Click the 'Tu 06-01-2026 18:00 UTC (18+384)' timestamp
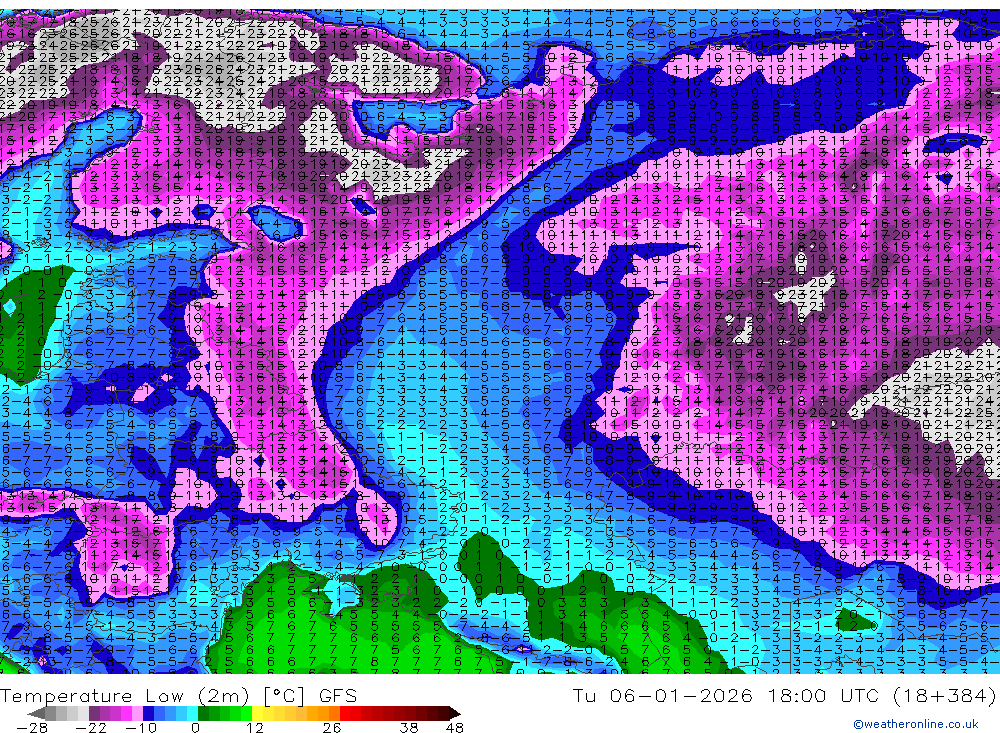1000x733 pixels. (784, 695)
